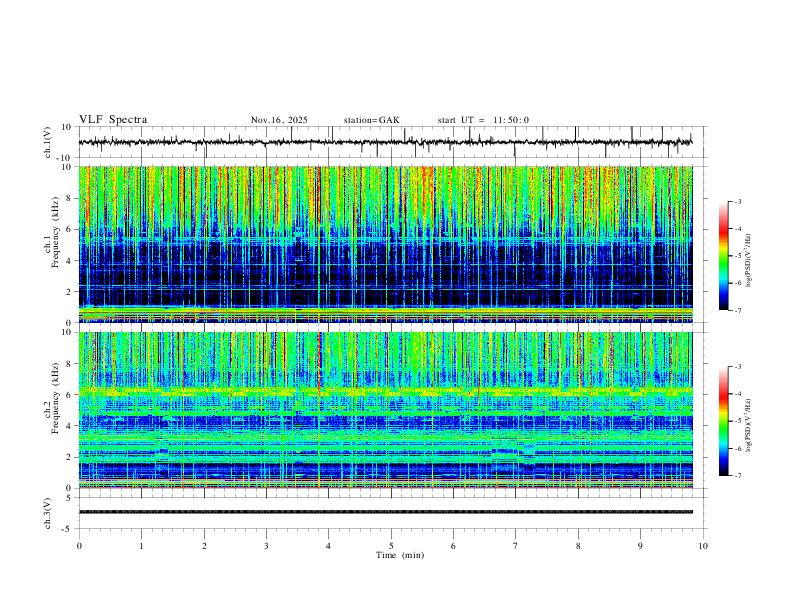Screen dimensions: 792x612
Task: Click the date 'Nov.16, 2025'
Action: point(279,120)
